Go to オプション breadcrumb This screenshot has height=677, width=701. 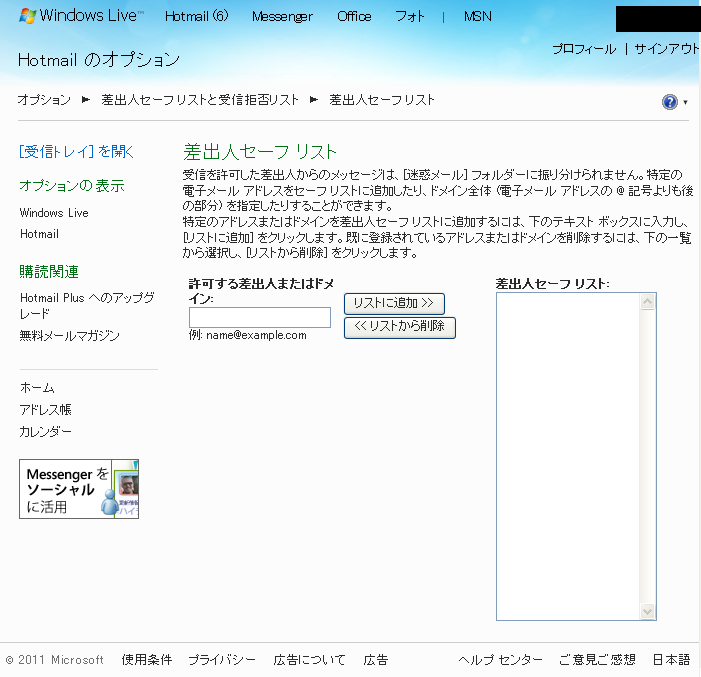click(44, 99)
